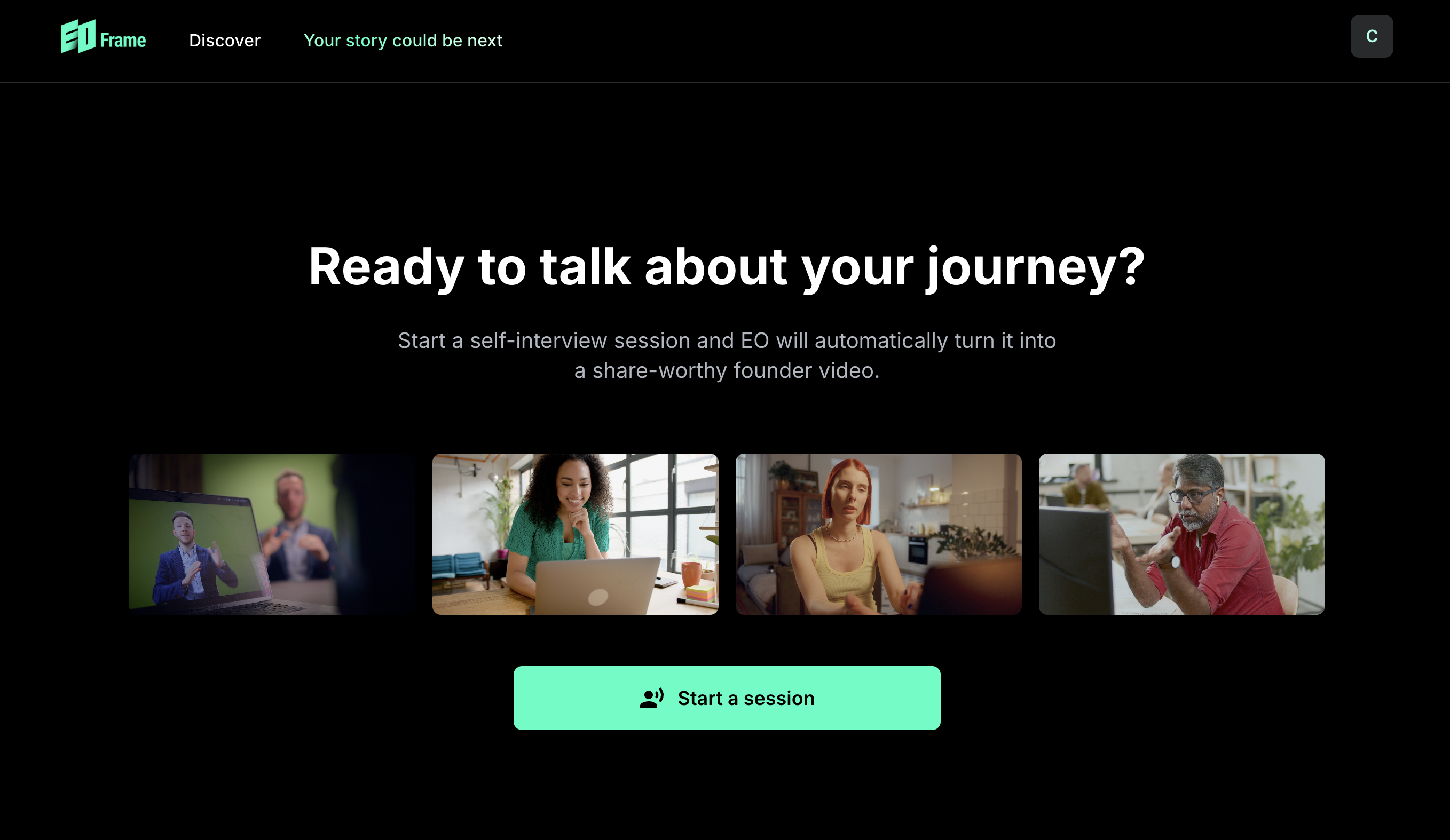1450x840 pixels.
Task: Click the Start a session button label
Action: pos(746,698)
